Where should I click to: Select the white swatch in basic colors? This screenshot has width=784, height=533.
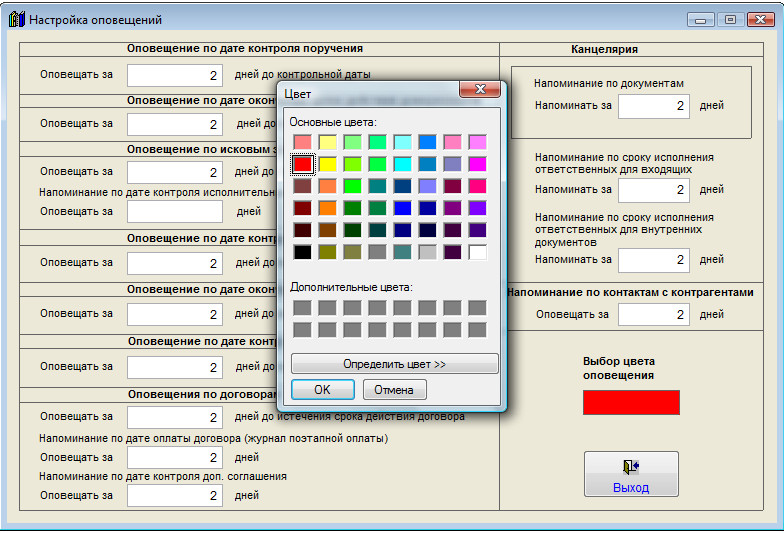pos(477,252)
